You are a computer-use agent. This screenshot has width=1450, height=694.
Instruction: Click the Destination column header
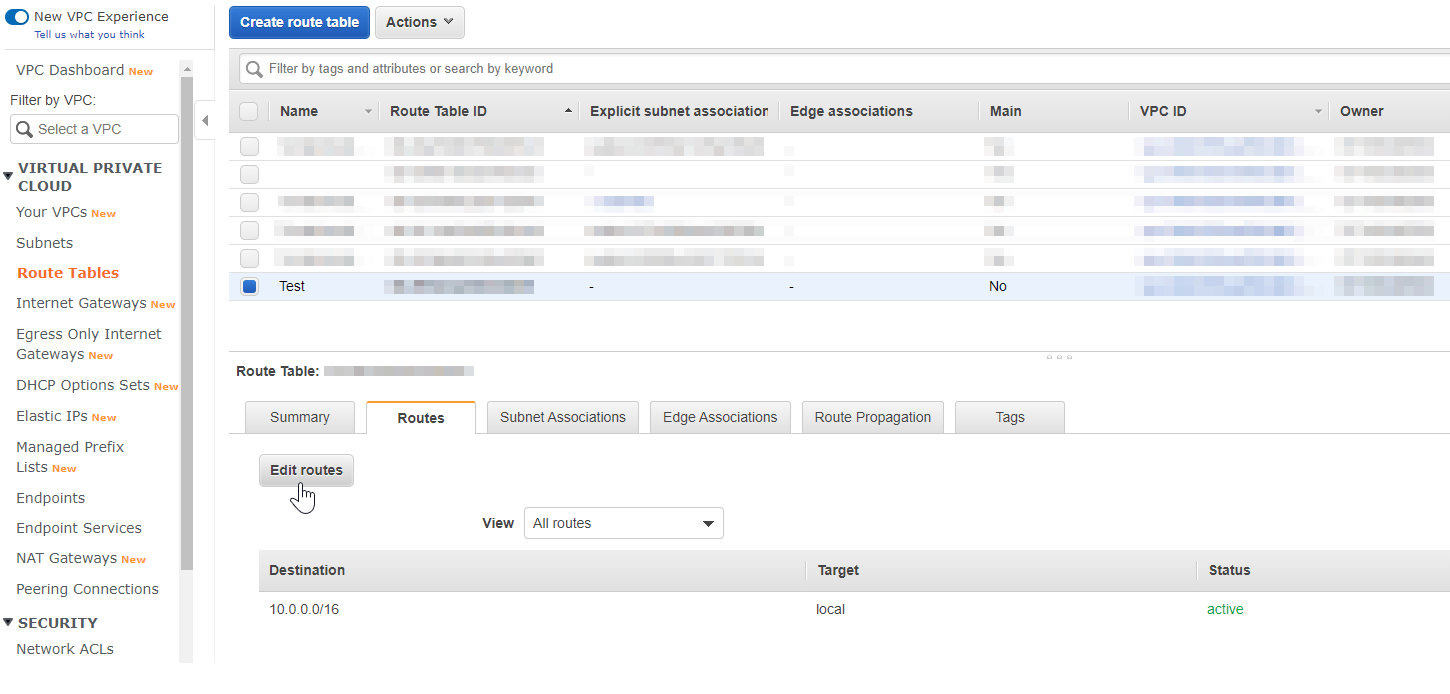pos(307,570)
